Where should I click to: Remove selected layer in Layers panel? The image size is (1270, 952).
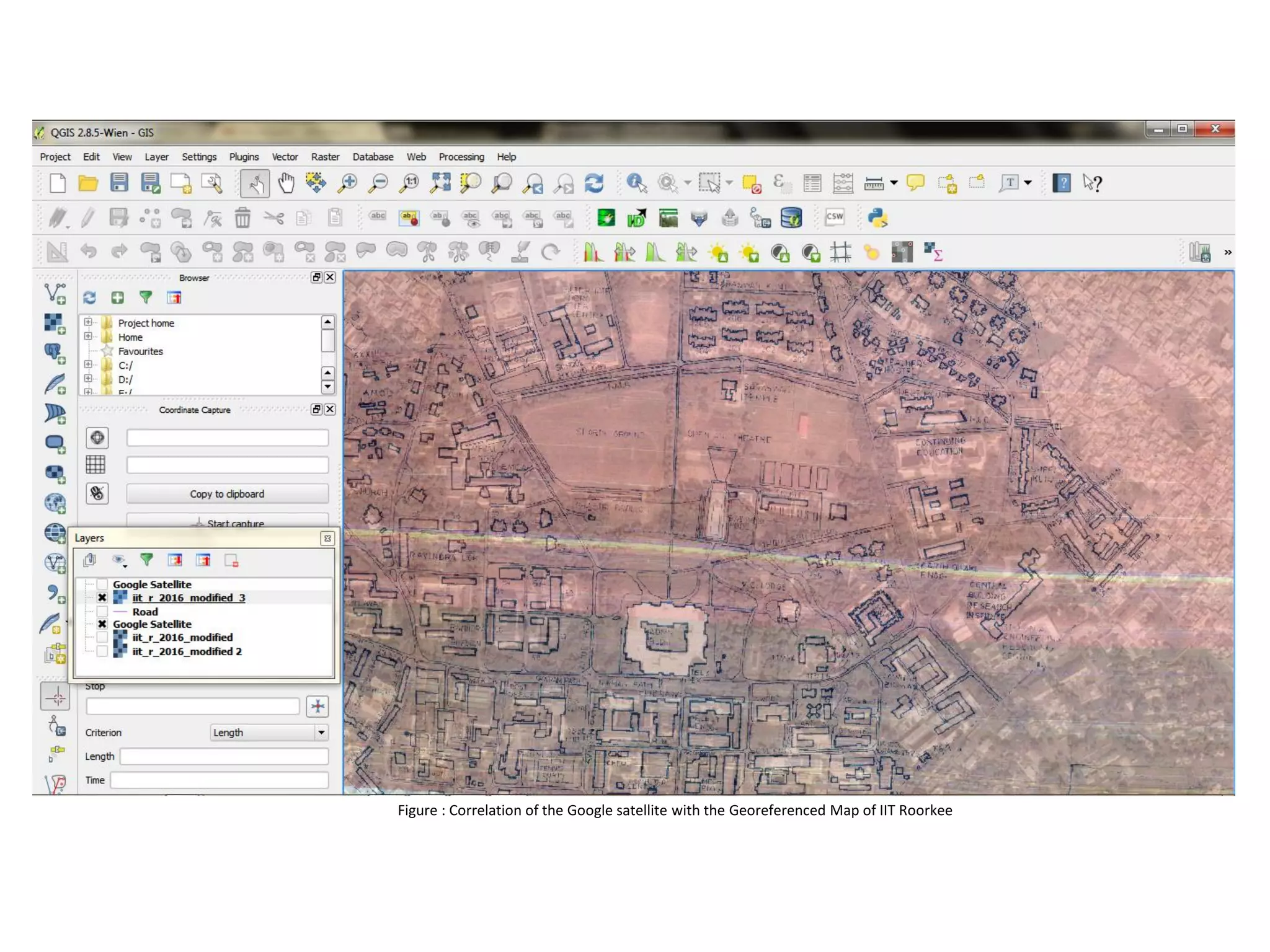[232, 560]
